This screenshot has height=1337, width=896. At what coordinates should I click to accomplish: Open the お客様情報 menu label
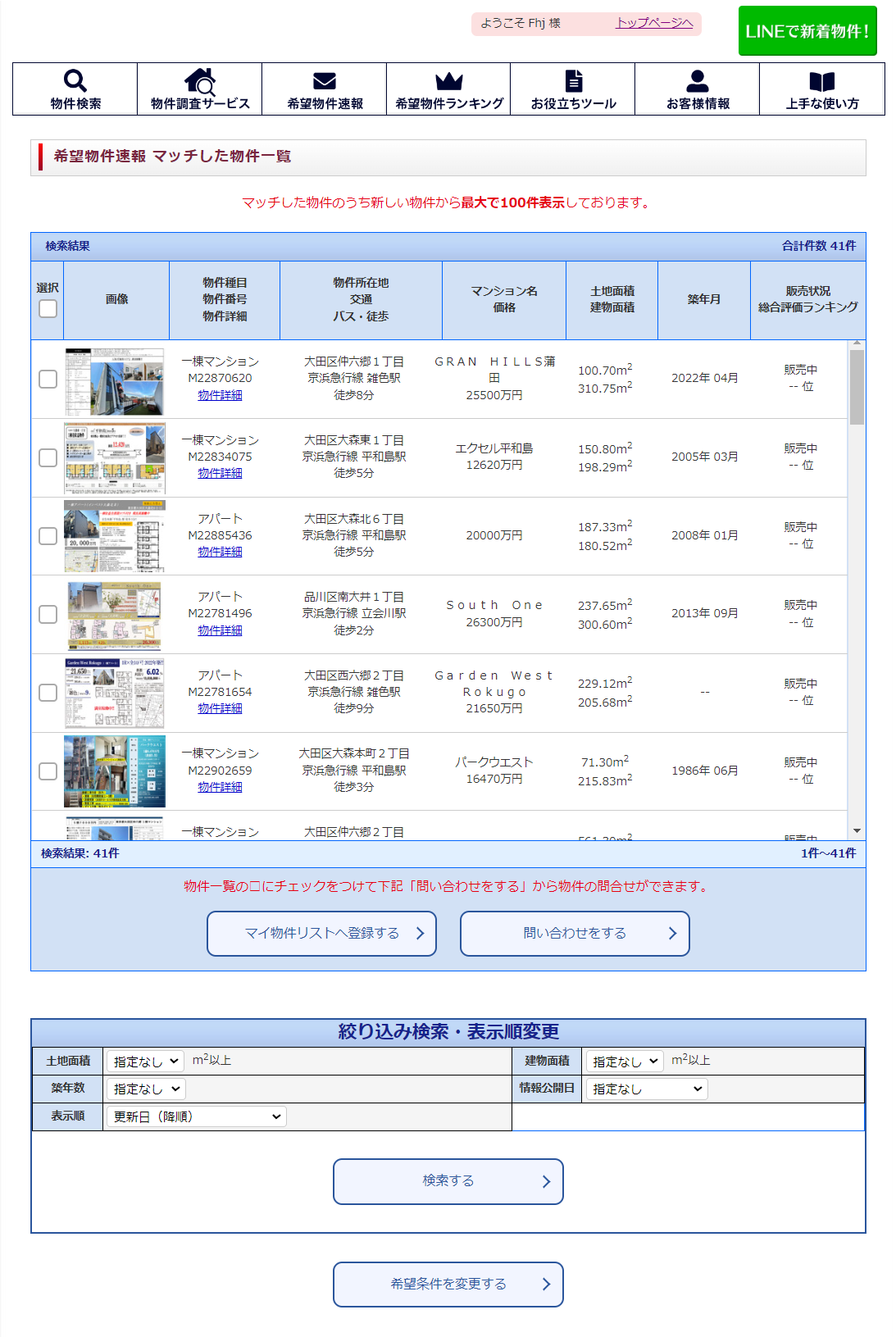point(698,103)
